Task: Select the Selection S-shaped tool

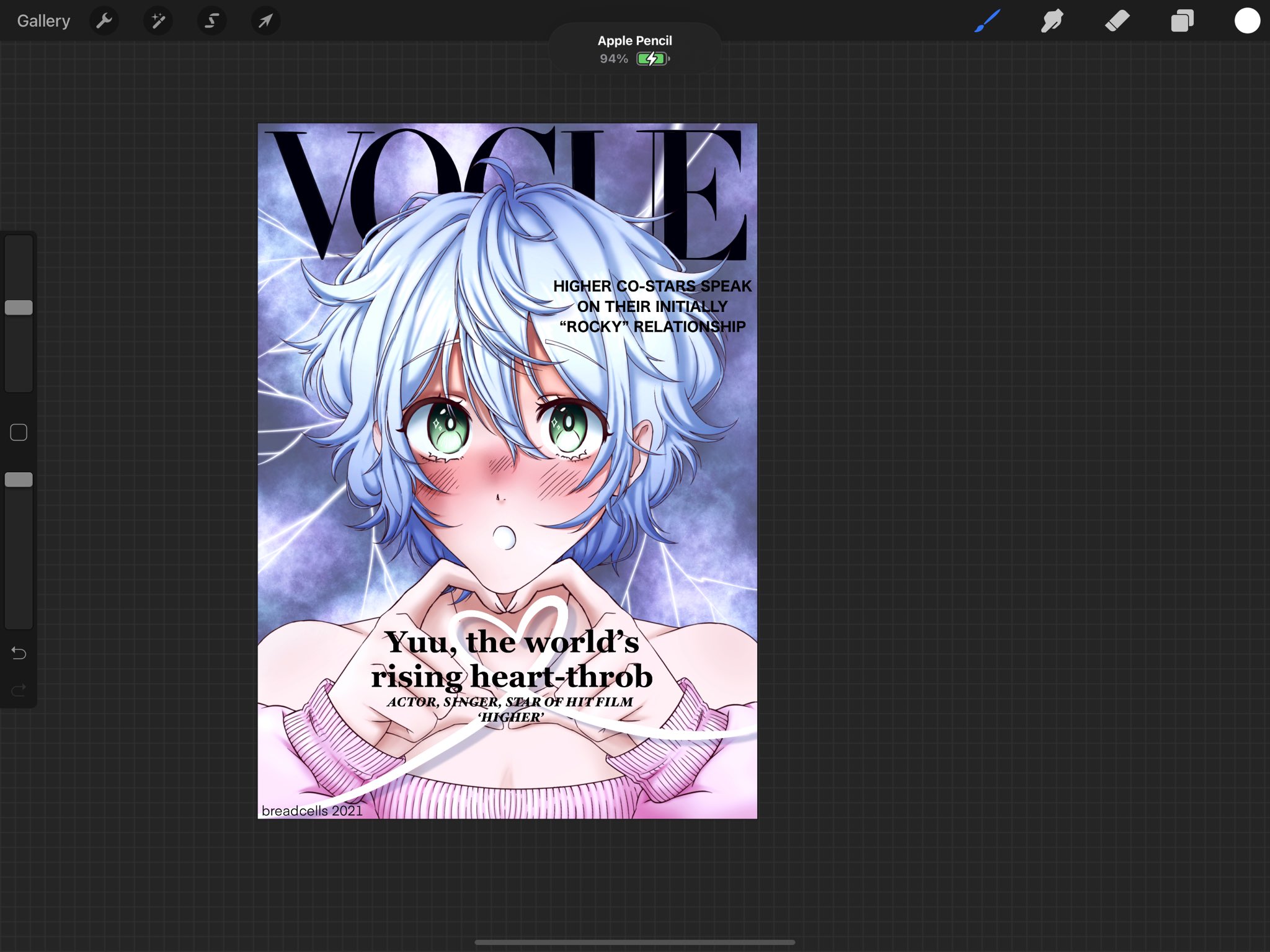Action: pos(211,21)
